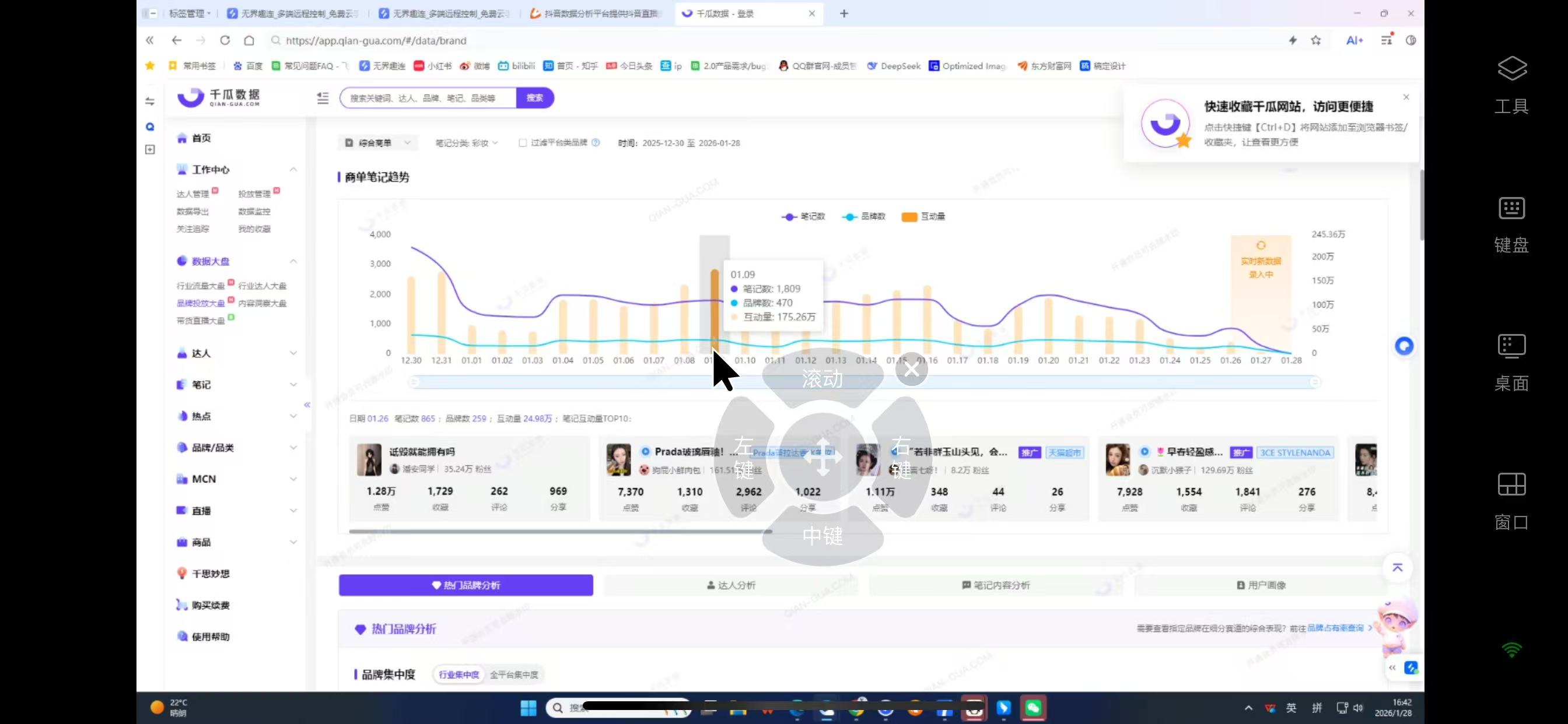Enable the 过滤平台类品牌 checkbox
This screenshot has width=1568, height=724.
click(x=522, y=142)
